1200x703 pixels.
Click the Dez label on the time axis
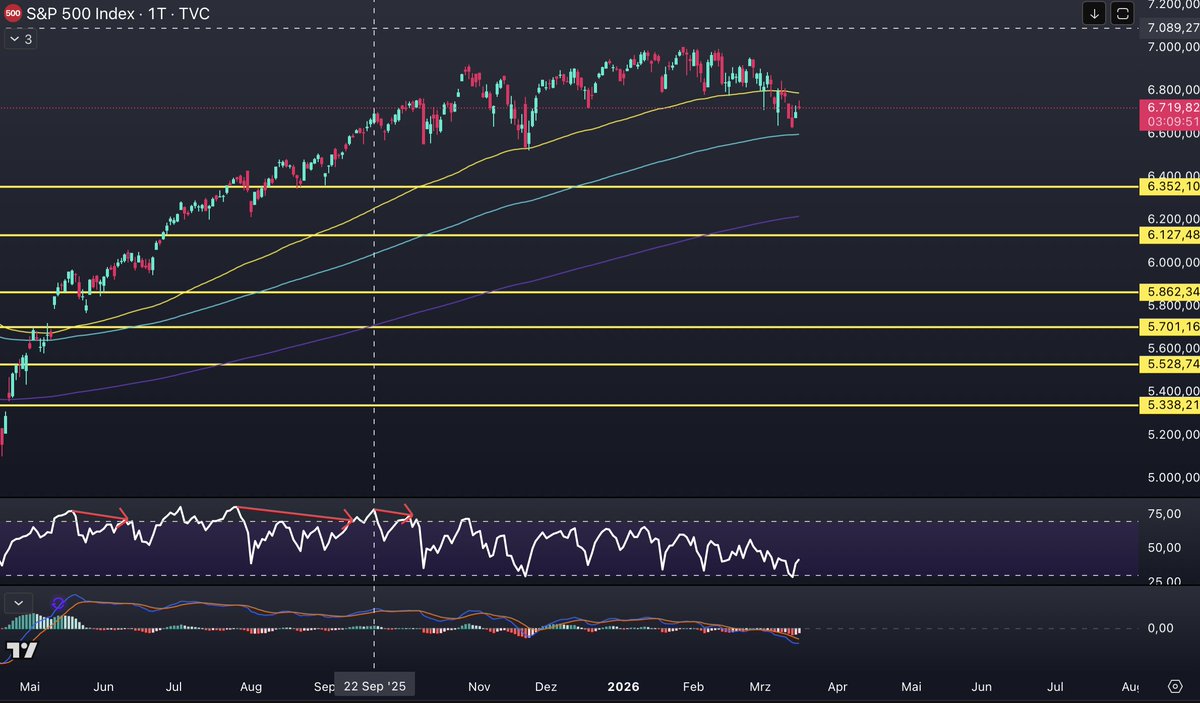546,687
